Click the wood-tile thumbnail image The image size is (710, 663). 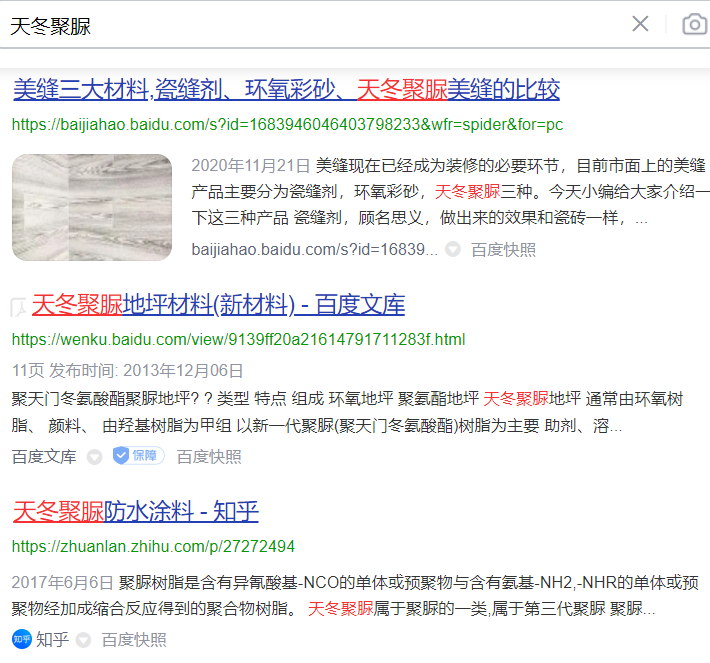(92, 207)
